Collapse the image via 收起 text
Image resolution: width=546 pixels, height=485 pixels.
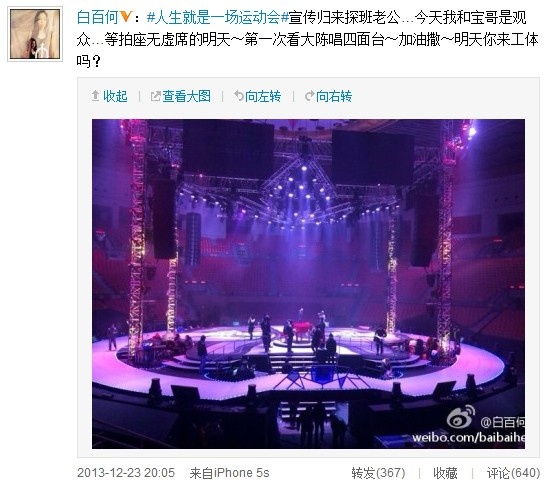[115, 96]
